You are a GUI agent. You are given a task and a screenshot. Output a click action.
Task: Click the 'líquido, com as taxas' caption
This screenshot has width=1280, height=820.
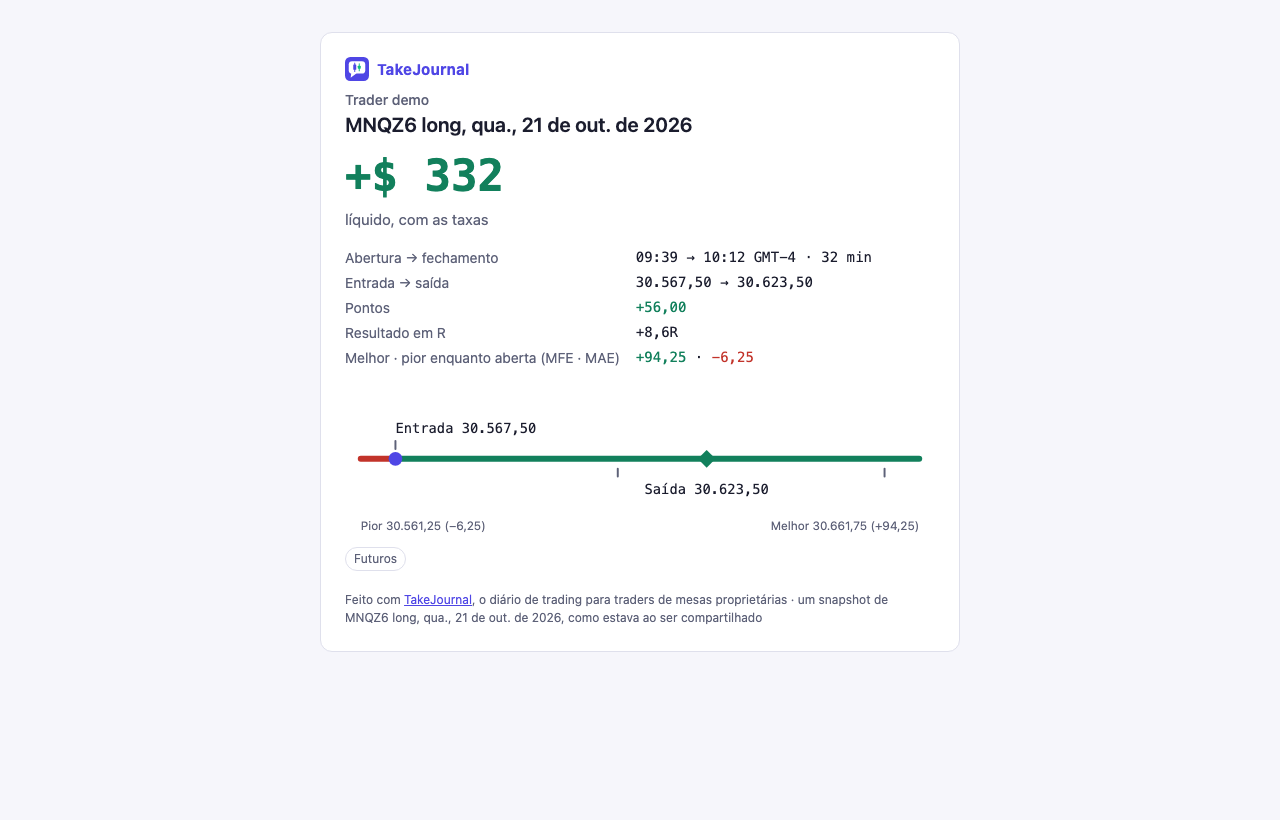416,220
